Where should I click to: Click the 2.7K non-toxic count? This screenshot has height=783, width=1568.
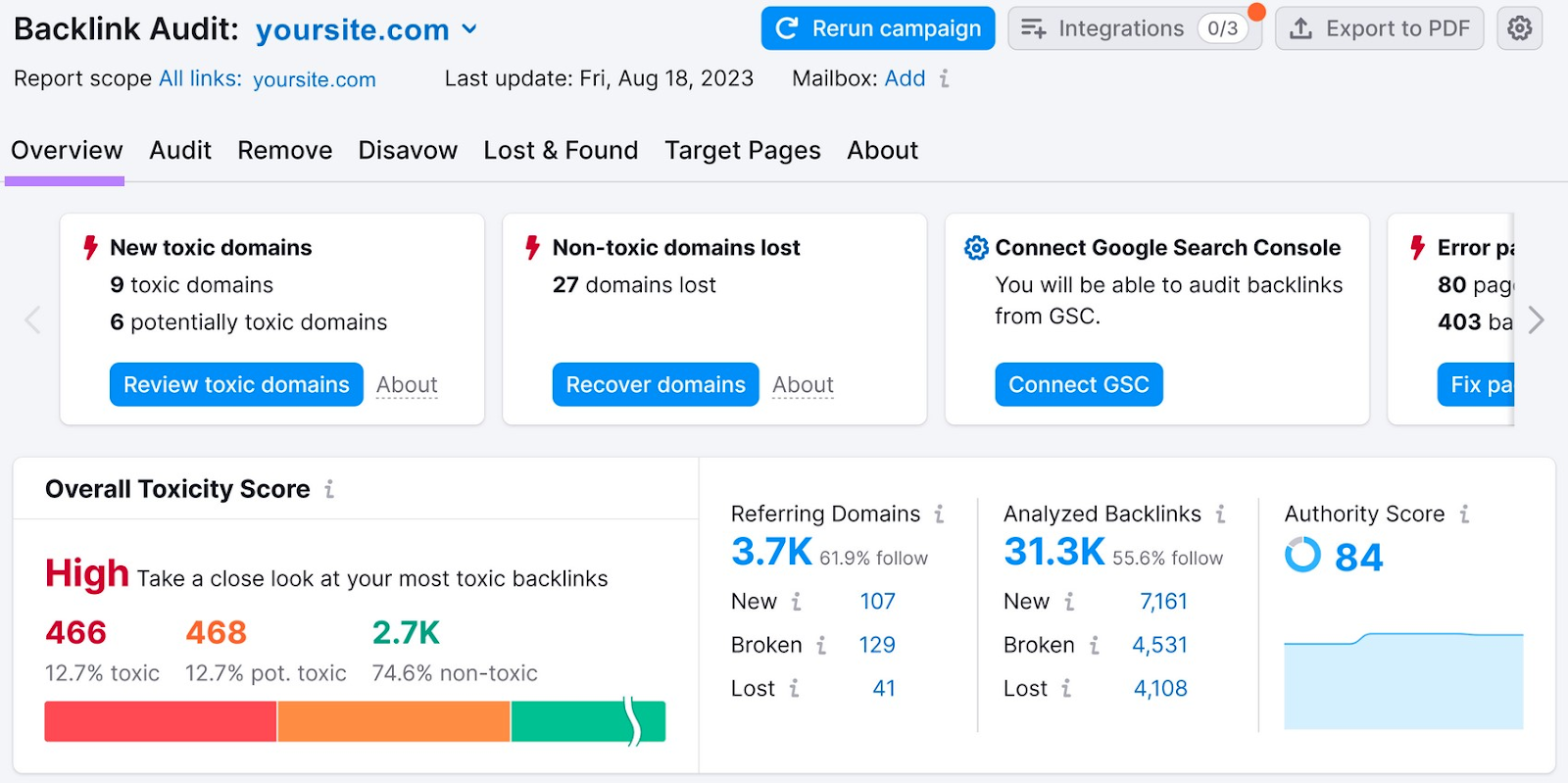click(406, 633)
